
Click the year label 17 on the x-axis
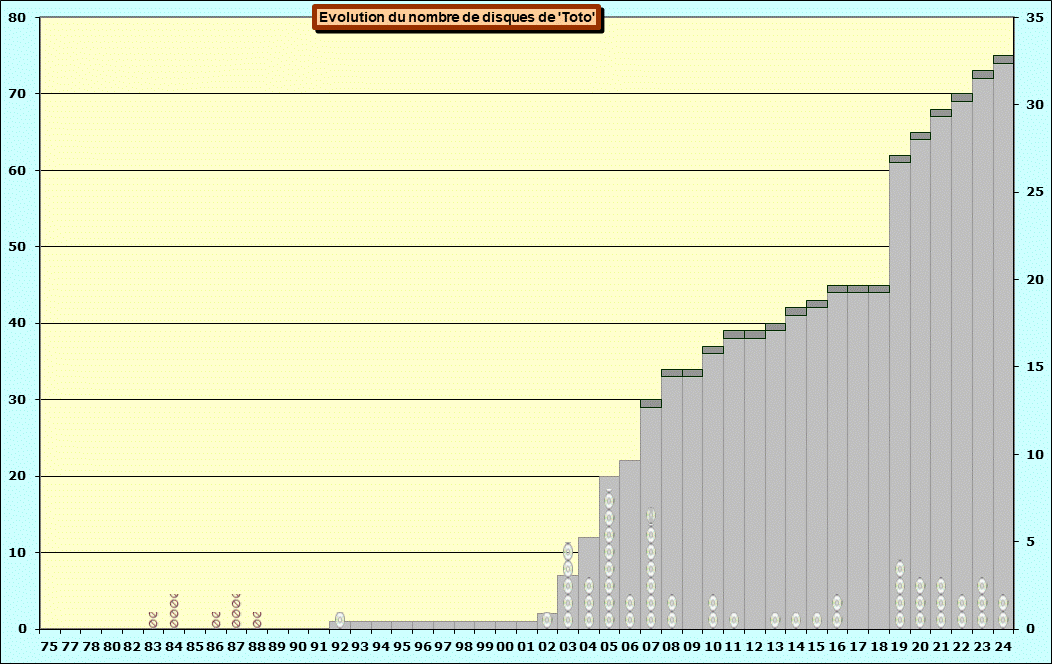click(x=858, y=647)
